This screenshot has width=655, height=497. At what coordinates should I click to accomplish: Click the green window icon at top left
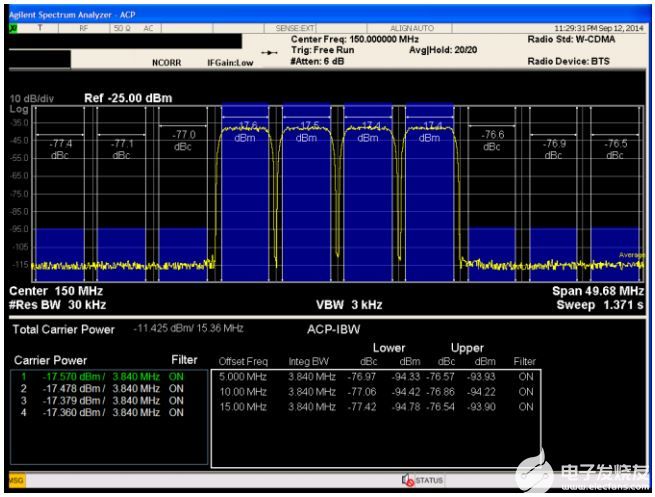coord(14,28)
